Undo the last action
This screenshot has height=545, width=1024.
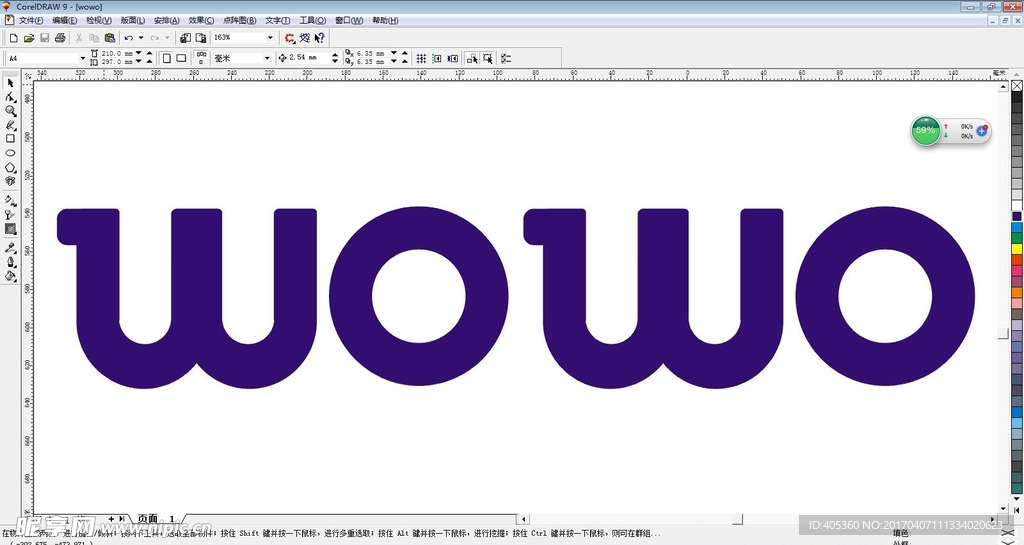(x=129, y=38)
